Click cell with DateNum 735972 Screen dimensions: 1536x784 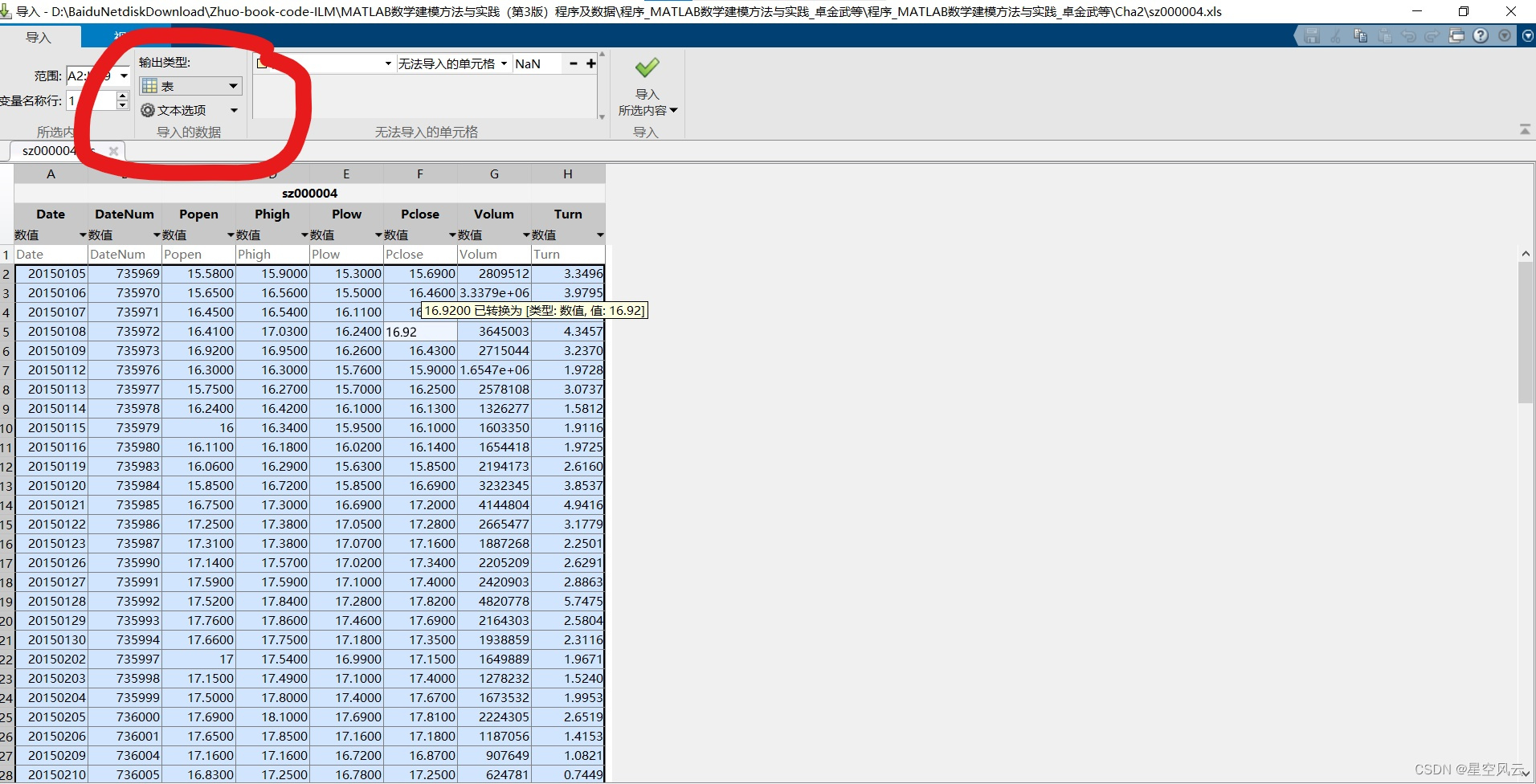click(125, 332)
